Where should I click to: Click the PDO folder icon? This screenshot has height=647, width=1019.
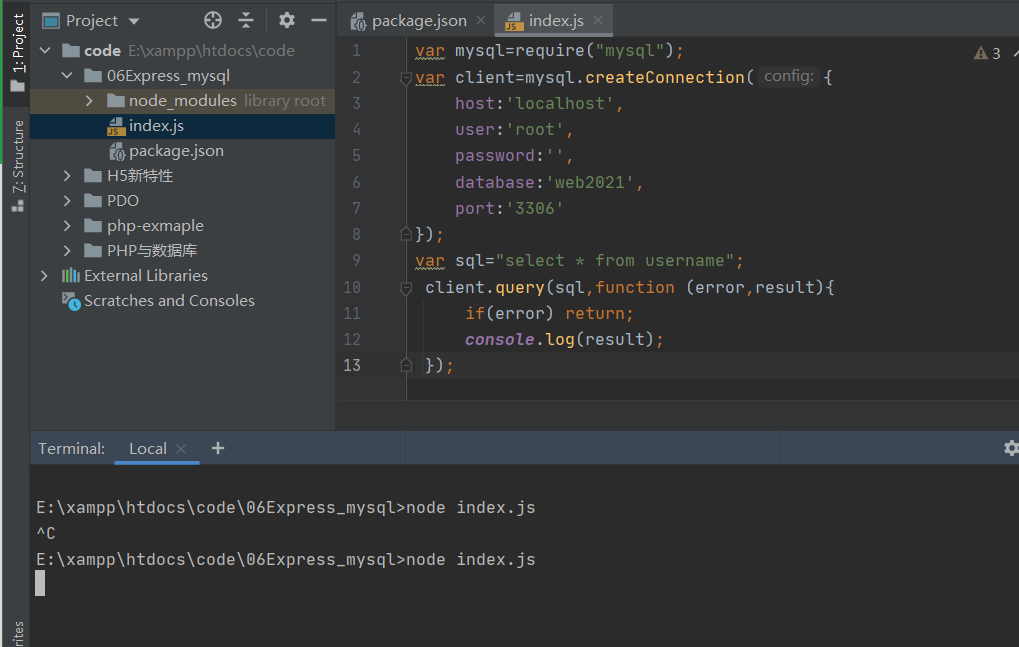(93, 201)
